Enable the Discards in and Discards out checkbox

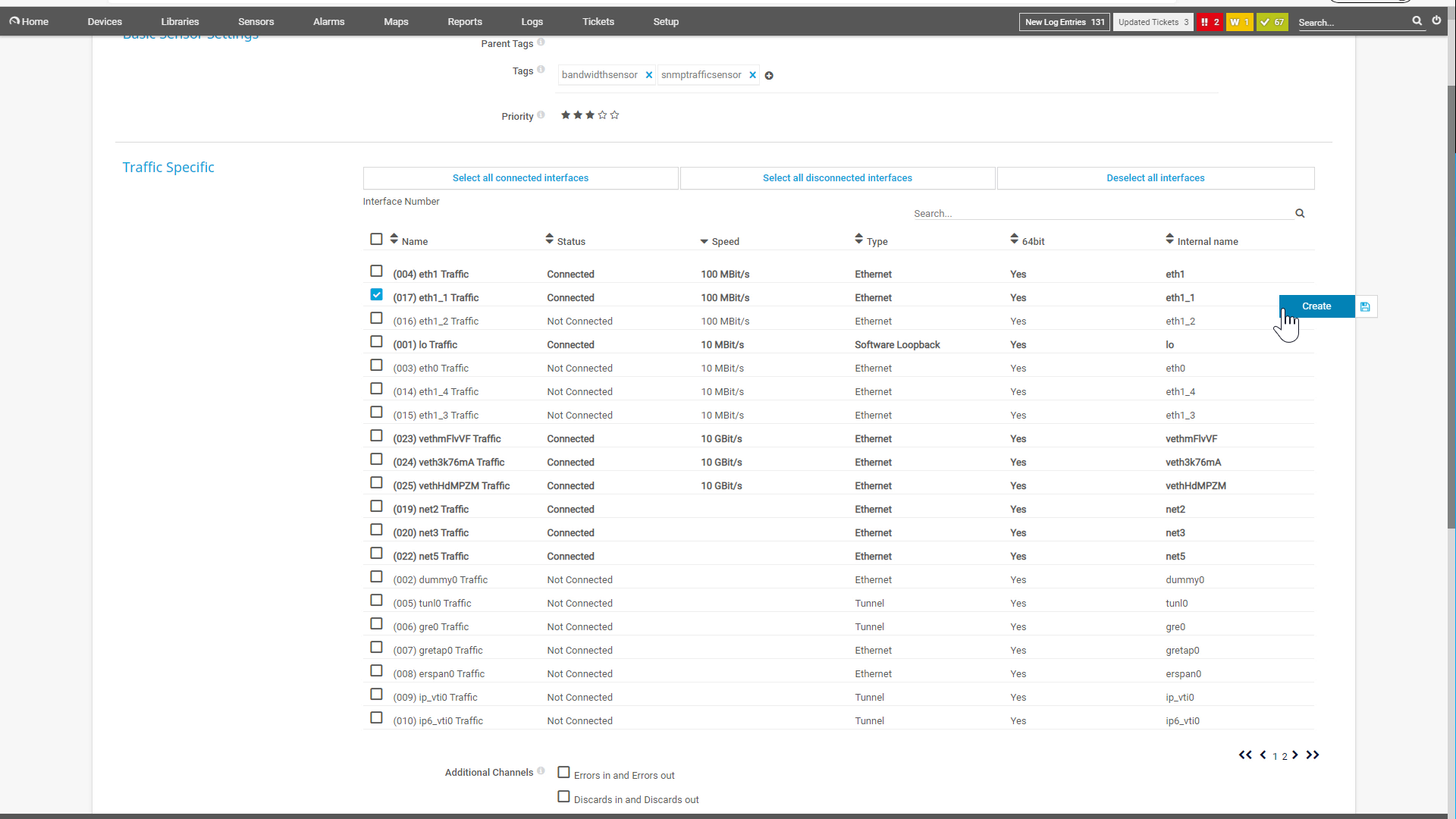coord(563,797)
